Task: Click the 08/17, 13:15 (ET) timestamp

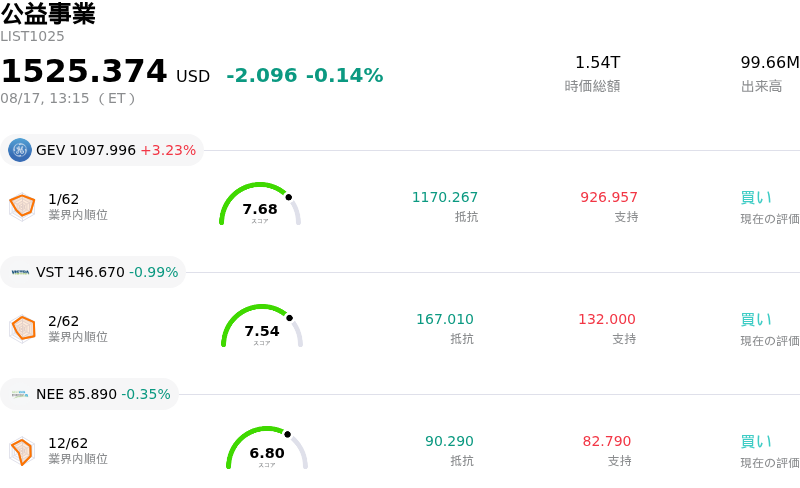Action: [x=68, y=98]
